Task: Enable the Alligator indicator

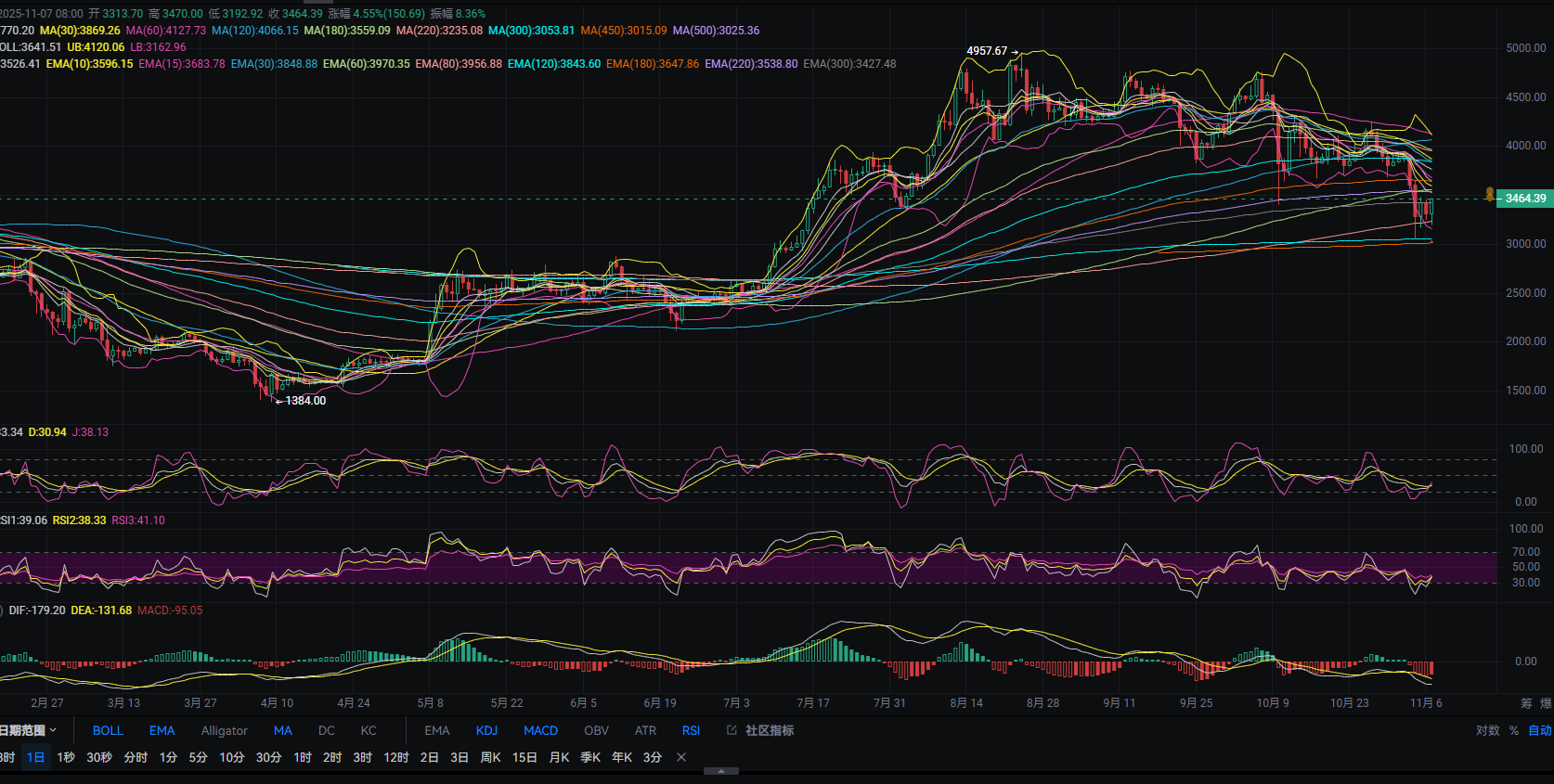Action: pos(224,730)
